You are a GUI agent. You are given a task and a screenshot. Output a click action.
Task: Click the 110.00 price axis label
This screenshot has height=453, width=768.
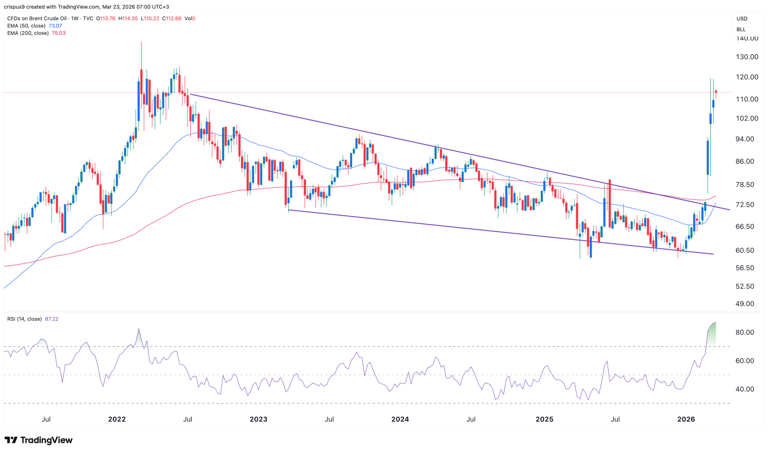click(747, 99)
